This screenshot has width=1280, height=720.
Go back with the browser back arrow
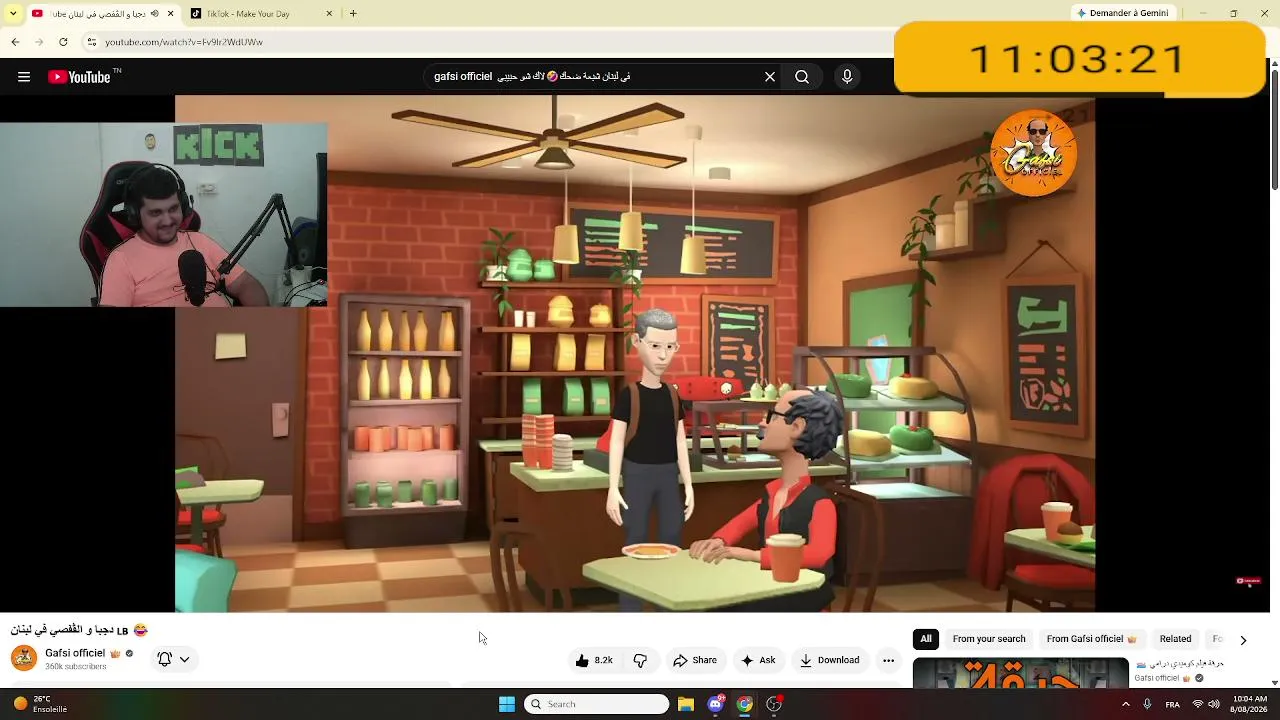(15, 42)
